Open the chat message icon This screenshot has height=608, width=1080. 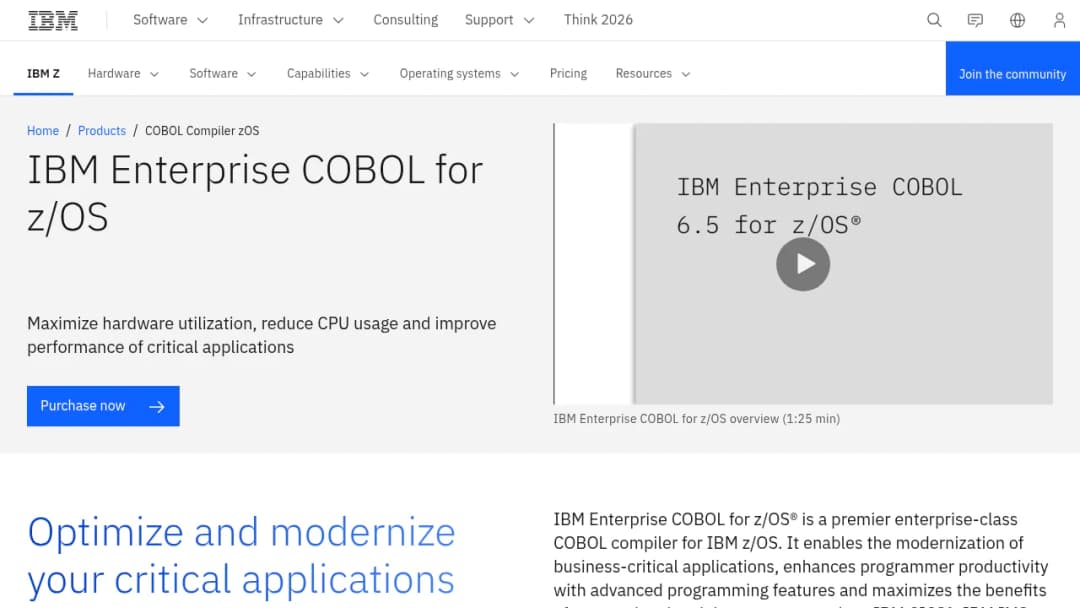(x=975, y=21)
